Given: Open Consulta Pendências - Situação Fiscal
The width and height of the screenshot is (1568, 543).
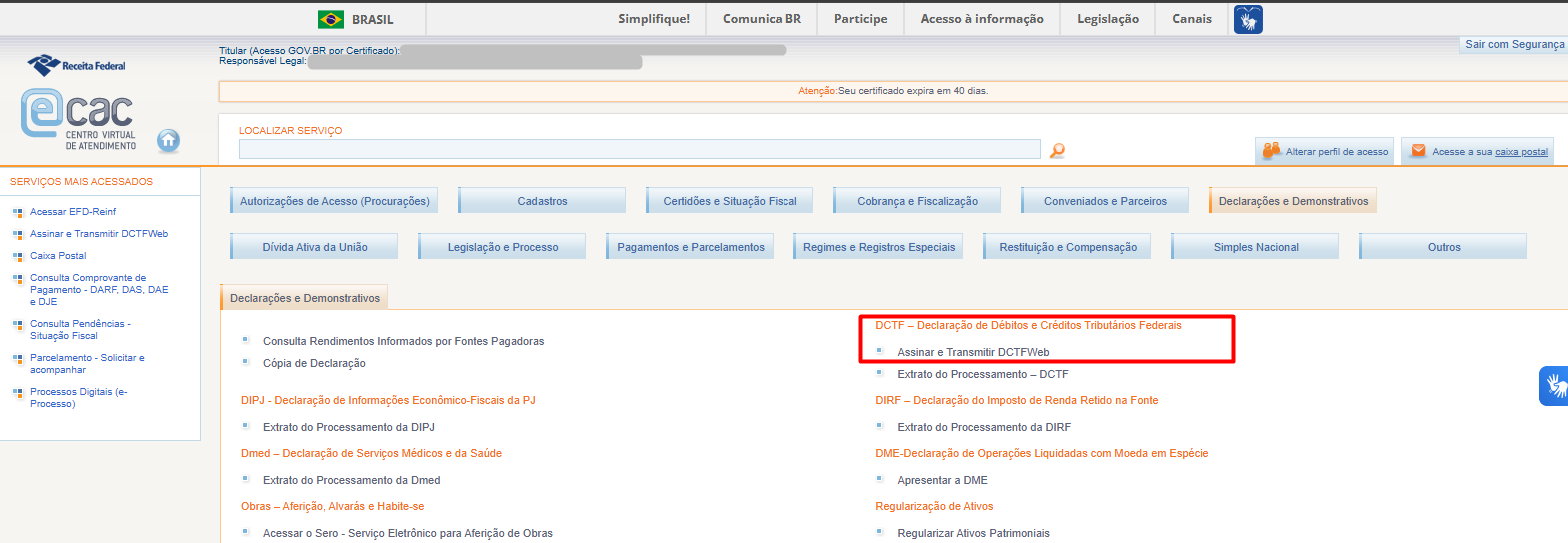Looking at the screenshot, I should coord(80,330).
